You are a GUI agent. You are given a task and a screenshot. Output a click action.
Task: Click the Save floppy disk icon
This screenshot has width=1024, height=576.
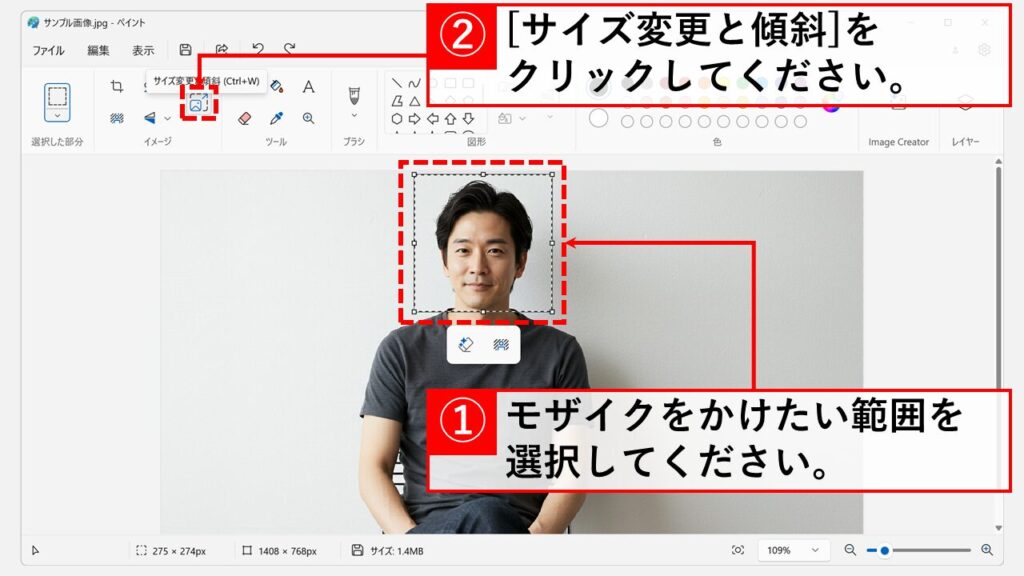(185, 49)
